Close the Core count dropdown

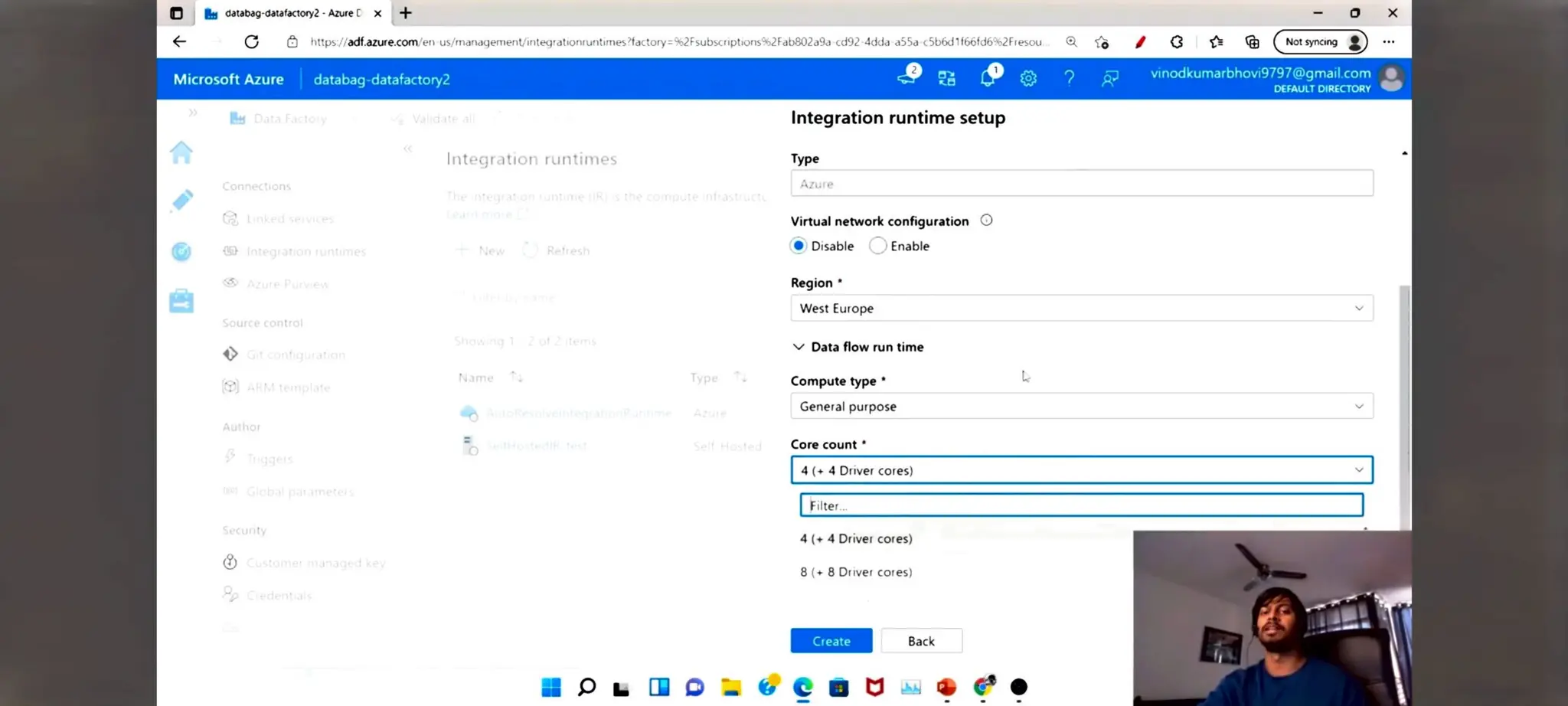1082,470
